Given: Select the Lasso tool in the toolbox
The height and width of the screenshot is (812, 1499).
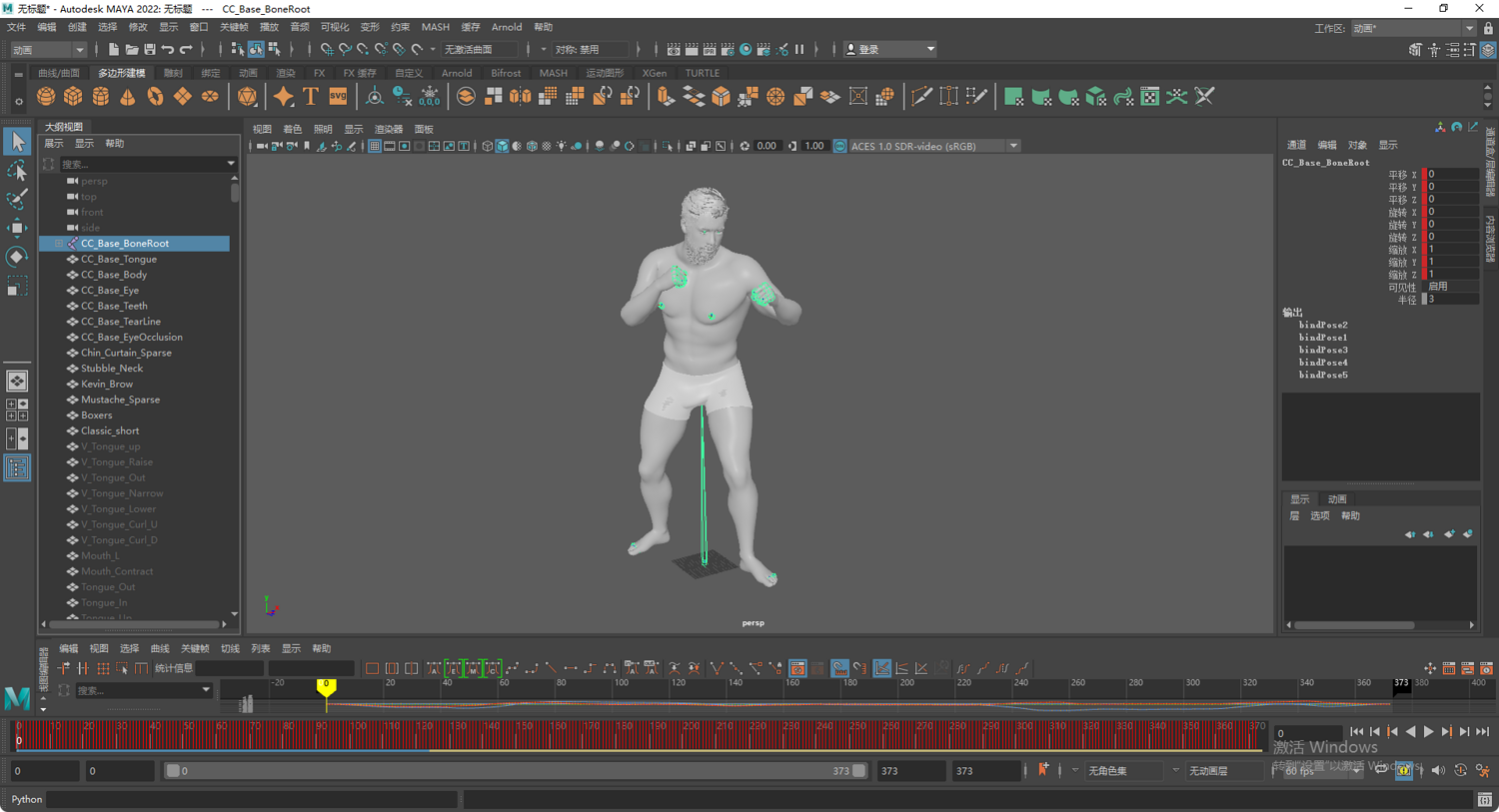Looking at the screenshot, I should (x=17, y=170).
